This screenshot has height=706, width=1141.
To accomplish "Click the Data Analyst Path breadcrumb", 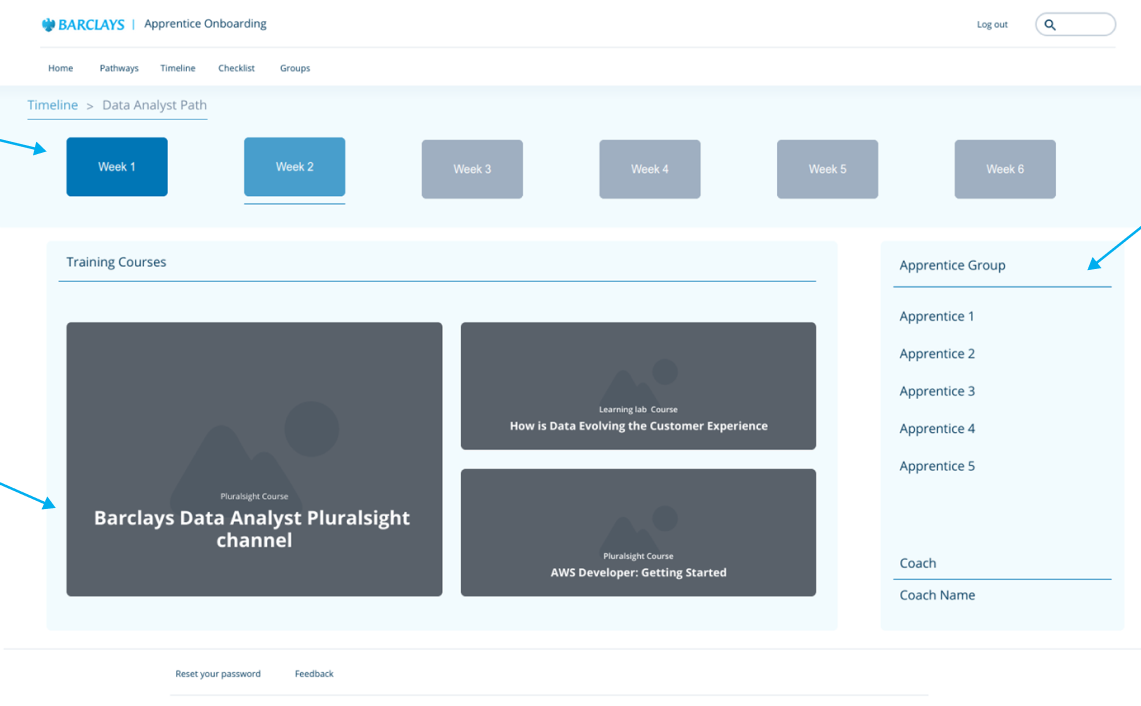I will click(x=154, y=105).
